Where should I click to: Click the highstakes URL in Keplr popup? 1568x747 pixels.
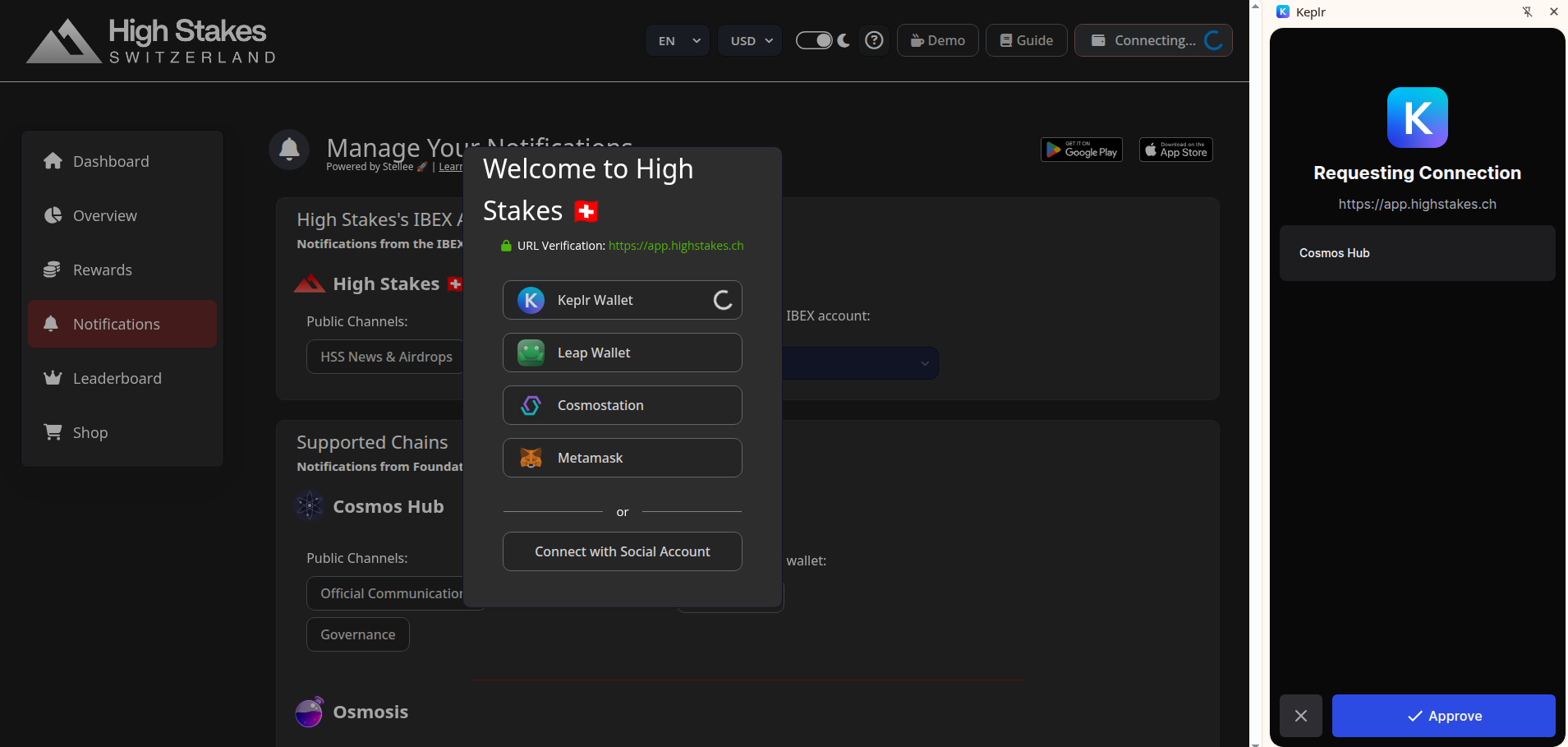click(1418, 204)
